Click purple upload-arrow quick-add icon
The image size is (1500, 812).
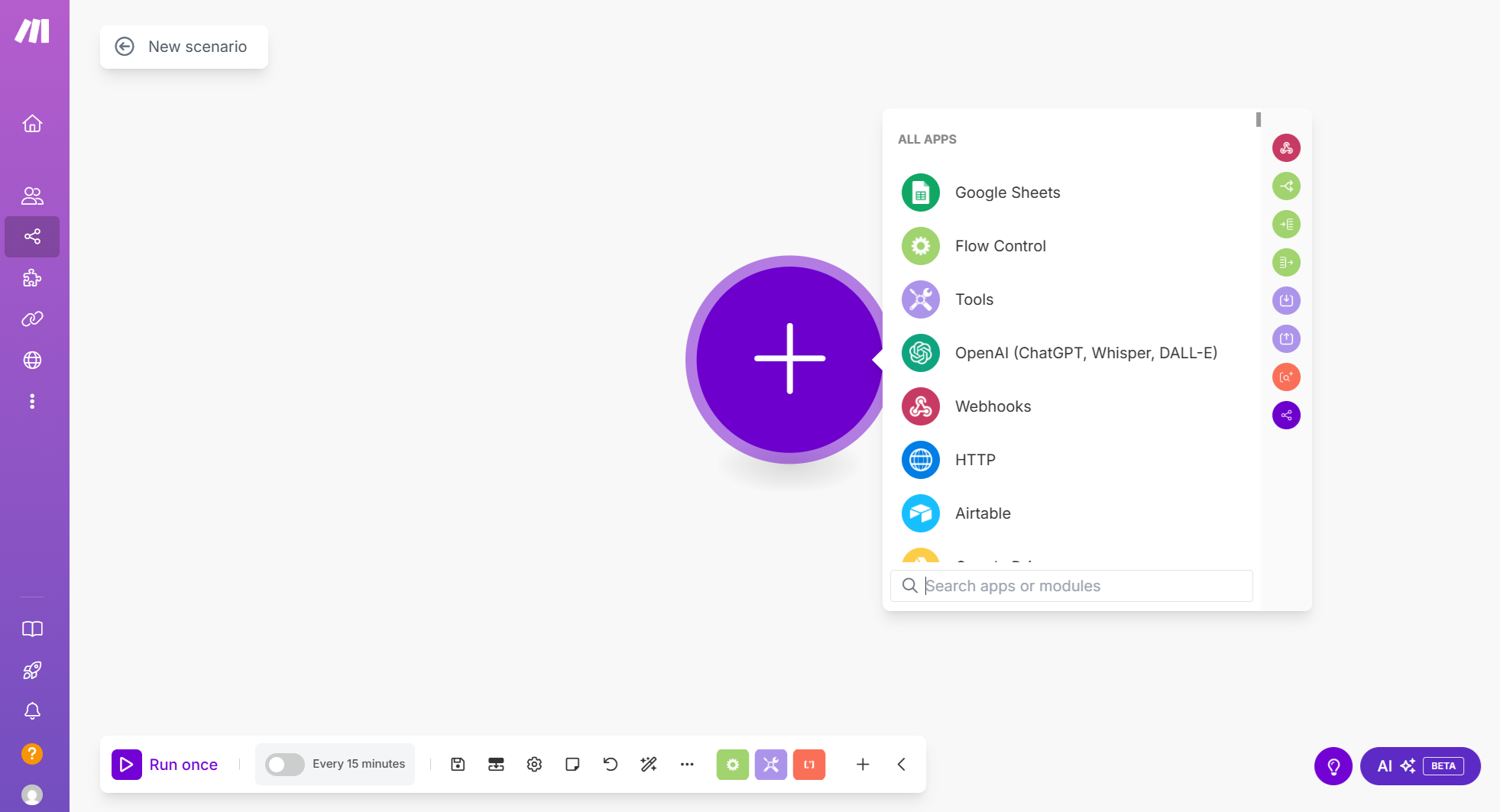tap(1286, 339)
